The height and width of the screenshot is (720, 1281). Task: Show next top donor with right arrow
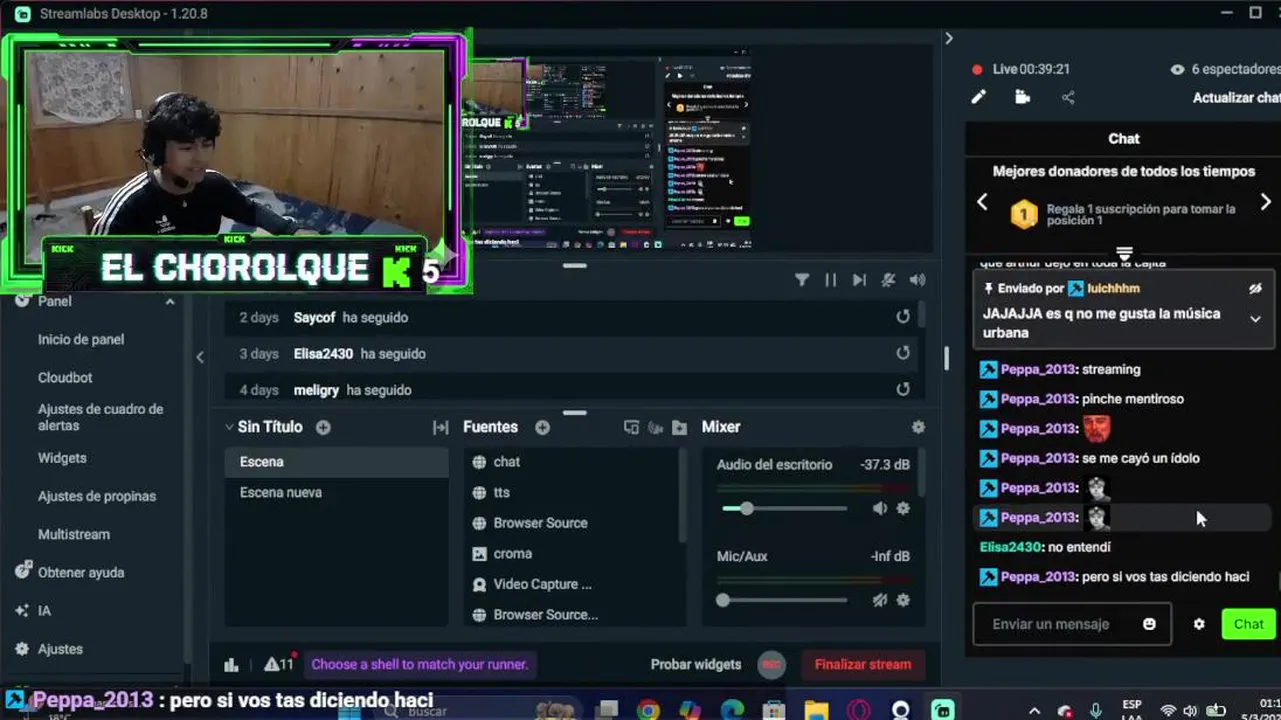tap(1265, 202)
